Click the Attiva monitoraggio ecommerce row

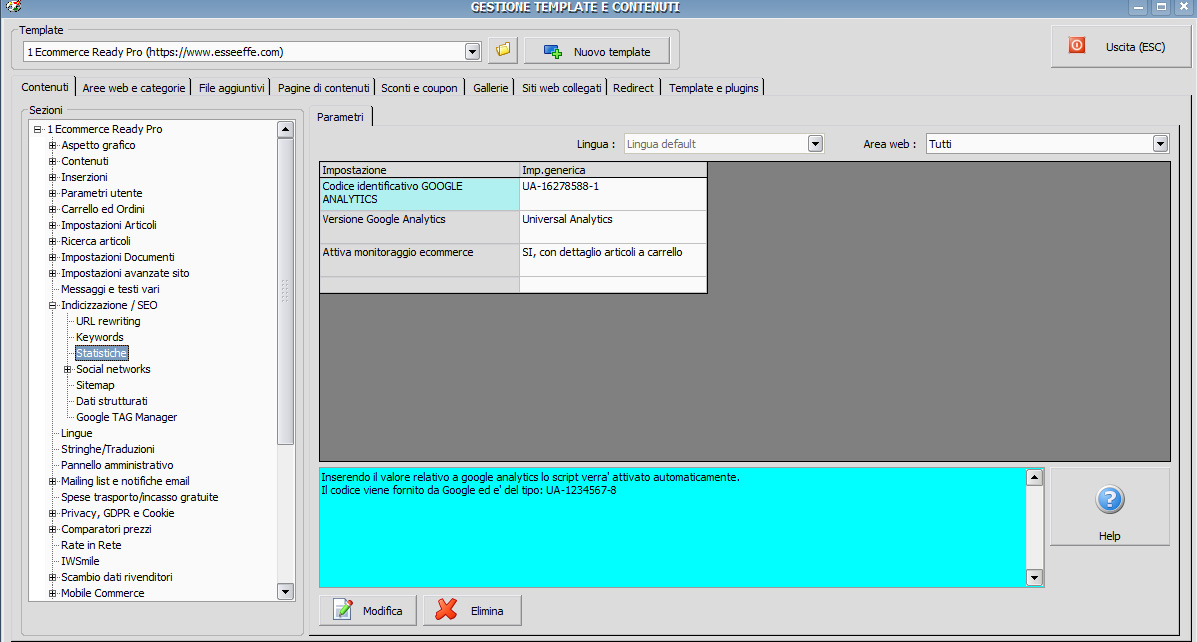(419, 260)
